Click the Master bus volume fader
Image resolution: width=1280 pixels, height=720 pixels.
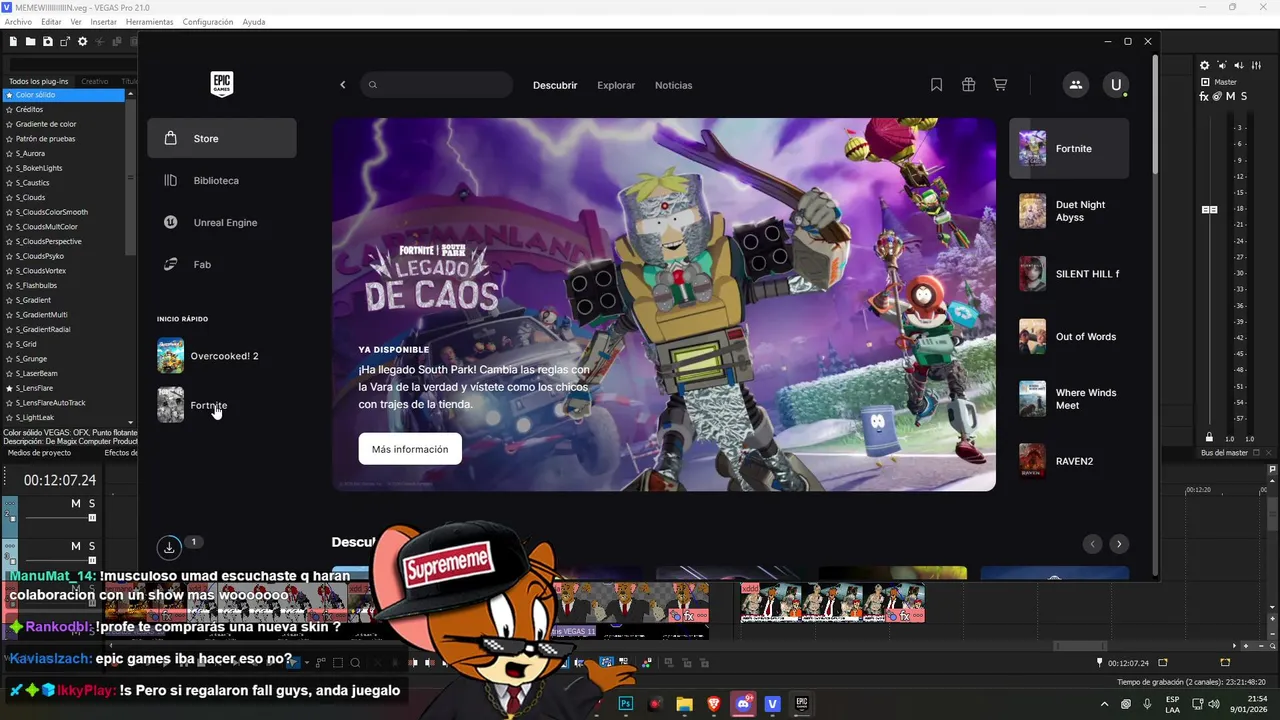coord(1209,209)
